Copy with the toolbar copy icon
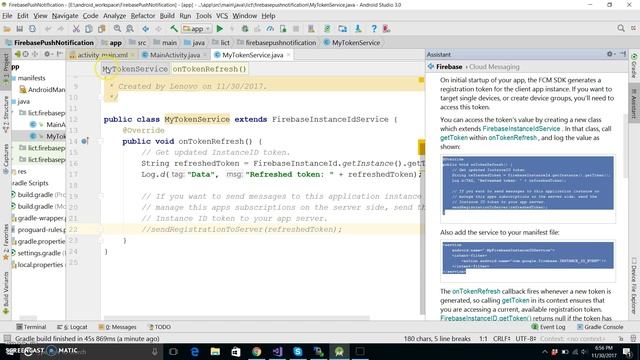 (89, 29)
